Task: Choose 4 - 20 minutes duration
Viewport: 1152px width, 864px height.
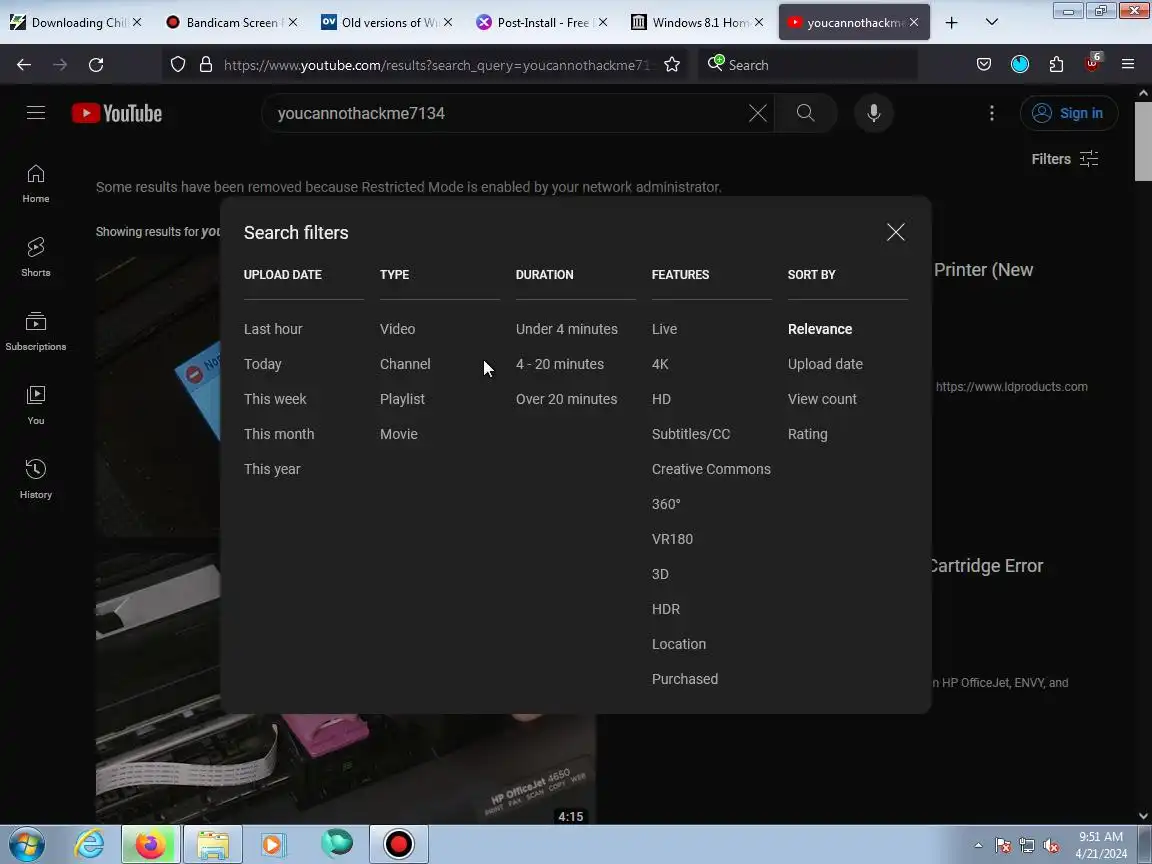Action: (x=560, y=364)
